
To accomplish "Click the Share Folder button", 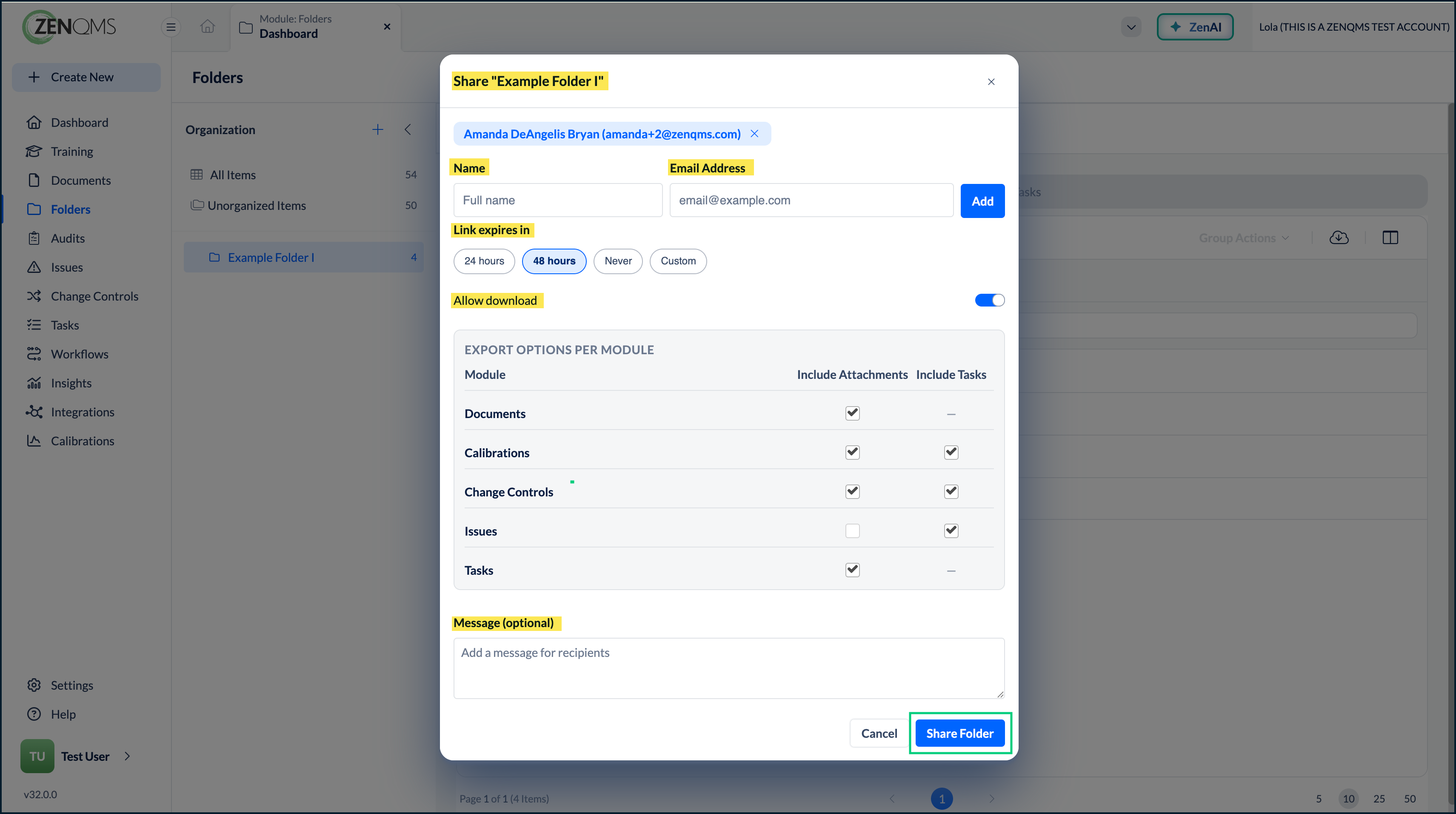I will (960, 733).
